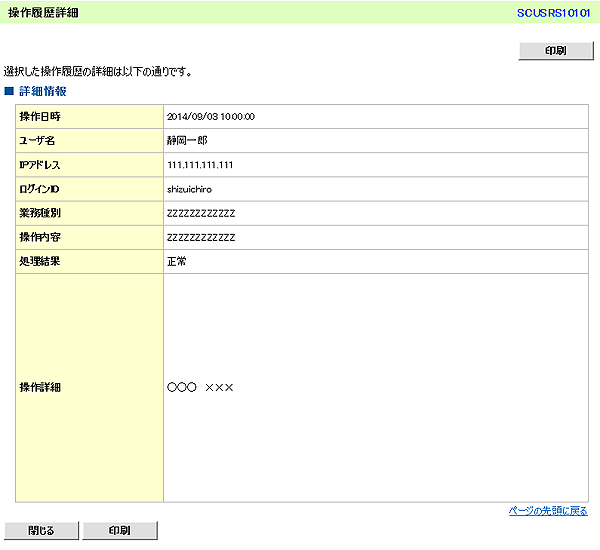Viewport: 600px width, 550px height.
Task: Click the 操作日時 row label
Action: [40, 116]
